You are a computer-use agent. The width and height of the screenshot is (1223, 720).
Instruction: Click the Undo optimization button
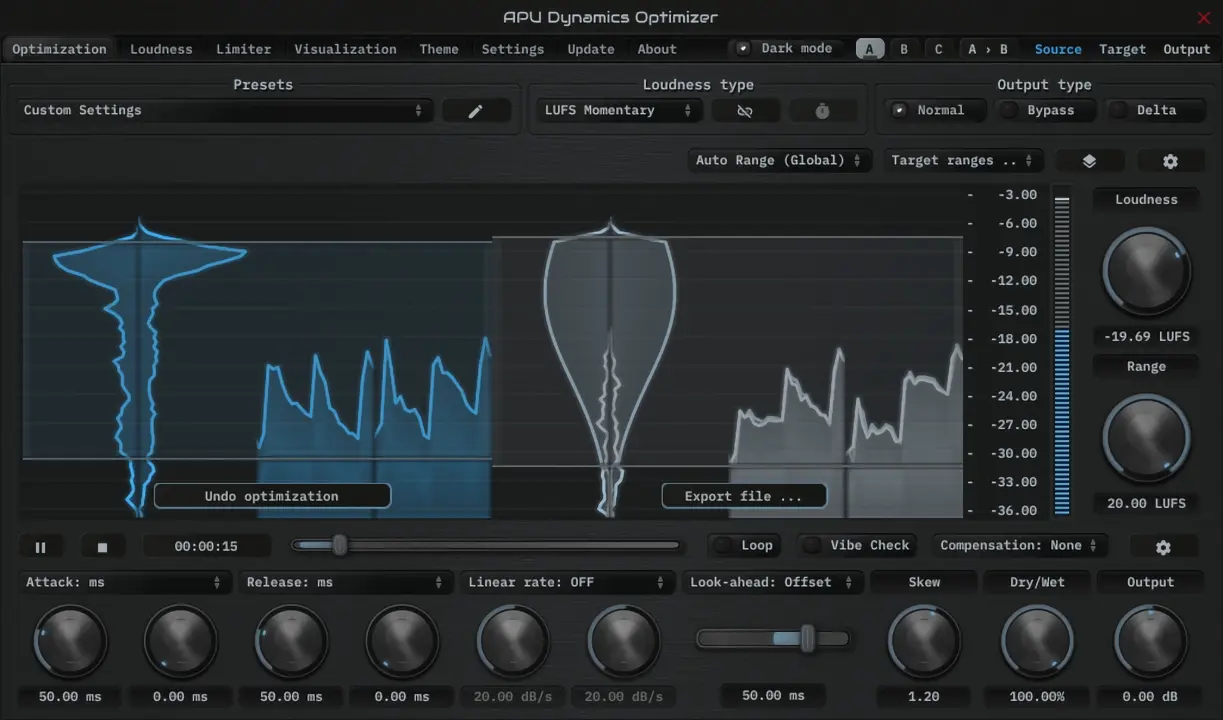point(272,496)
